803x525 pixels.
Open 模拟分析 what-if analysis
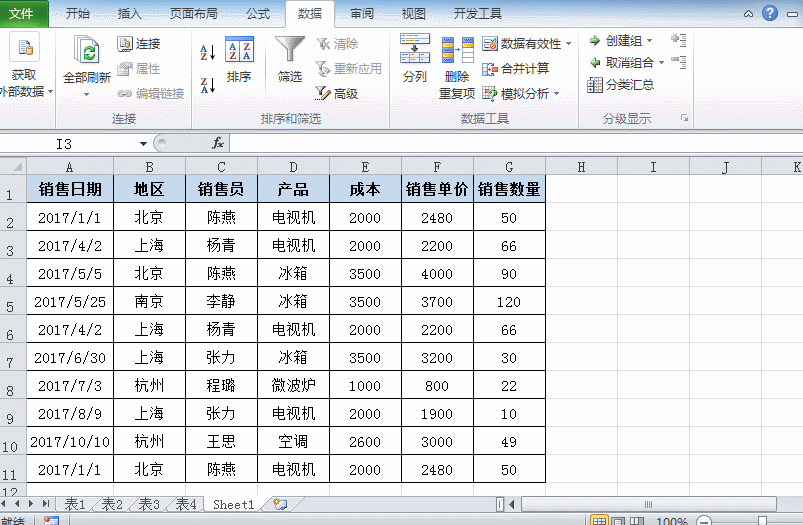(x=516, y=93)
